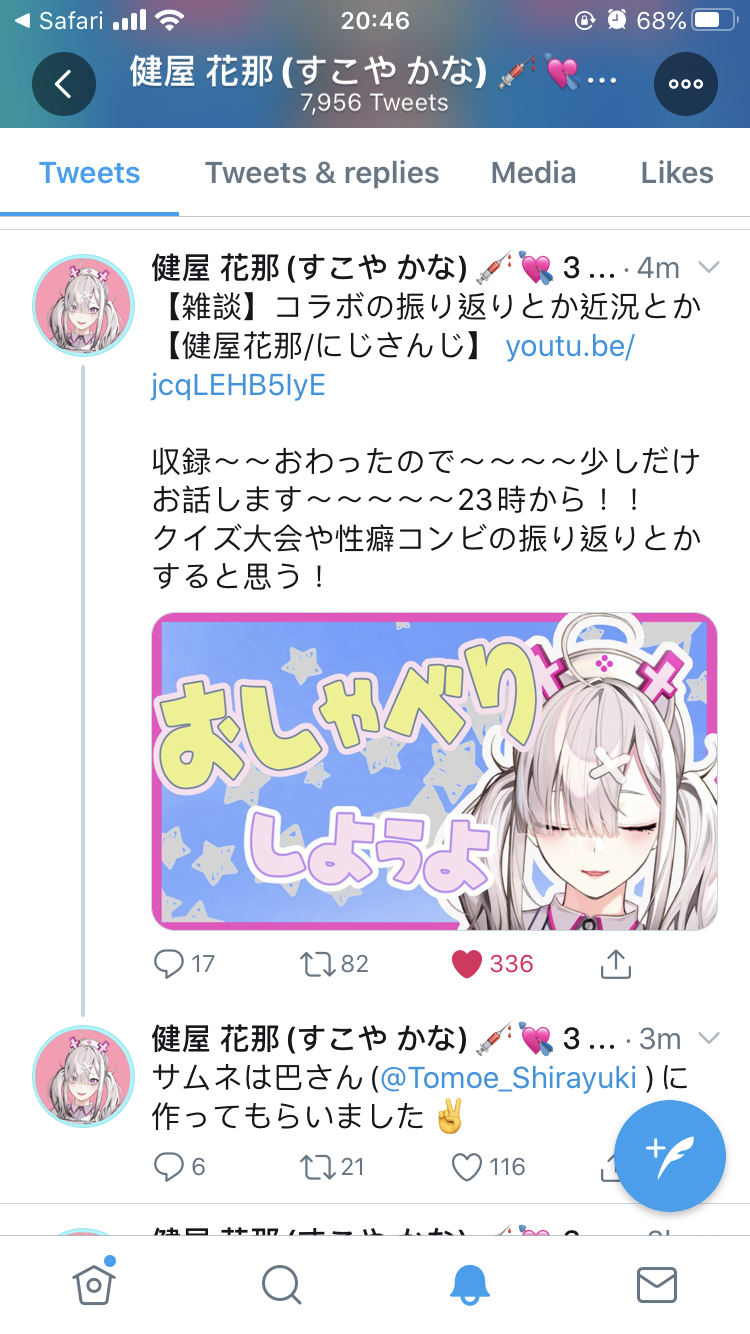Open the three-dot more options menu
This screenshot has height=1334, width=750.
click(686, 85)
